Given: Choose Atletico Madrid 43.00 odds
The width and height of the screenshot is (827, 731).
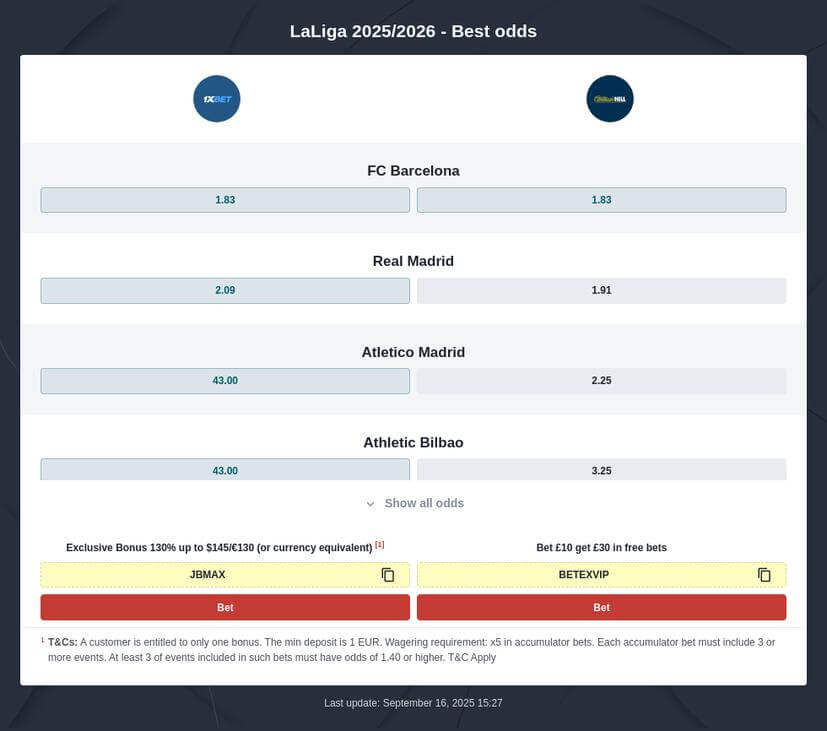Looking at the screenshot, I should pos(225,381).
